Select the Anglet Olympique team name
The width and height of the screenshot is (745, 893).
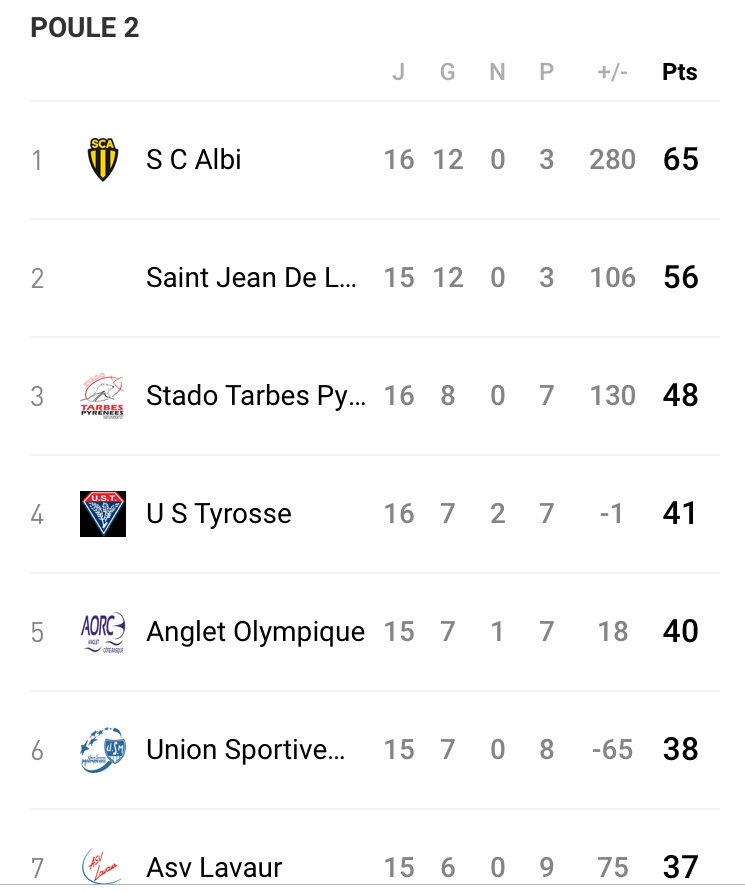(255, 632)
